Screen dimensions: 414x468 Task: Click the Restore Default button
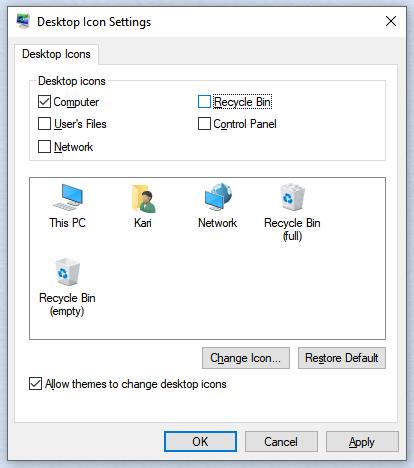pyautogui.click(x=342, y=358)
